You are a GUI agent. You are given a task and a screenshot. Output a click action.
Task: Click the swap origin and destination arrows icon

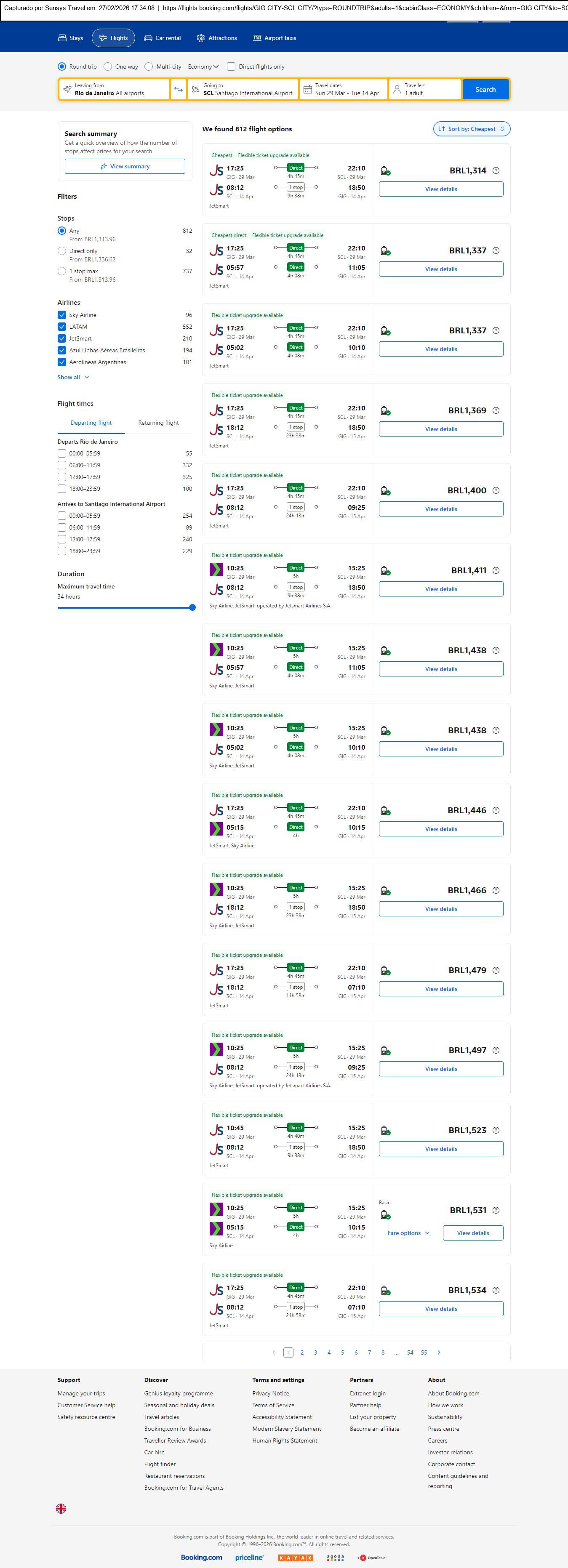point(179,90)
